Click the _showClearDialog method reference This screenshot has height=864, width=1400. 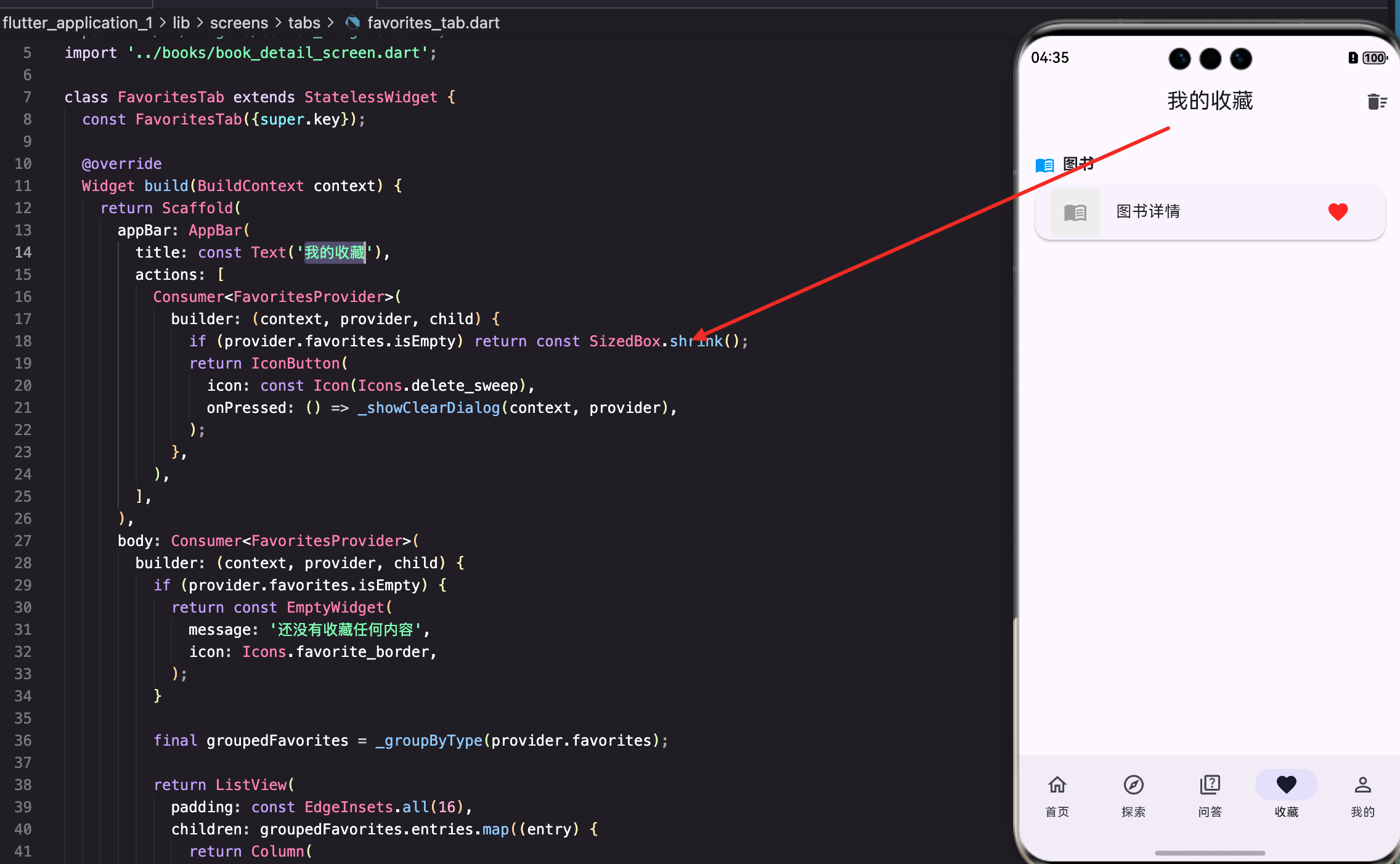click(x=429, y=408)
